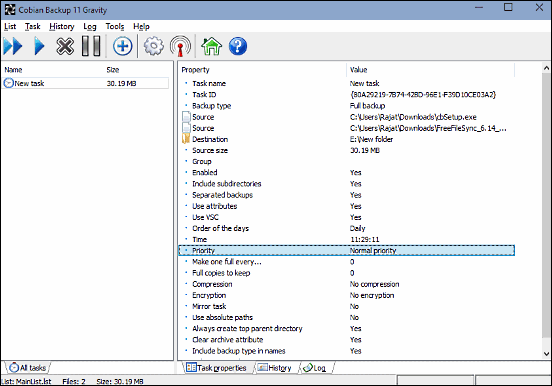Viewport: 552px width, 386px height.
Task: Click the Files: 2 status bar entry
Action: point(74,381)
